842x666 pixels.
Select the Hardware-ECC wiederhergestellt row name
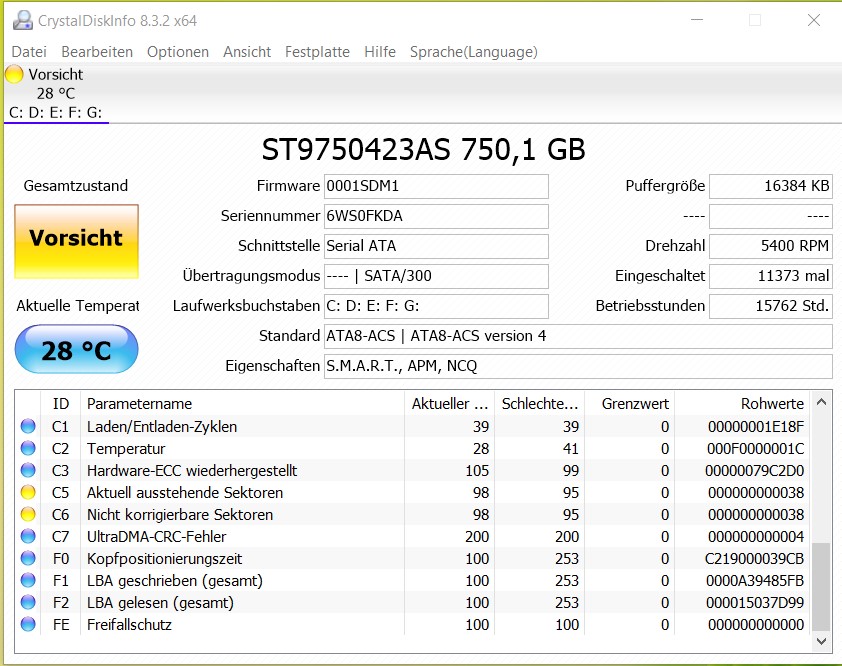coord(192,471)
